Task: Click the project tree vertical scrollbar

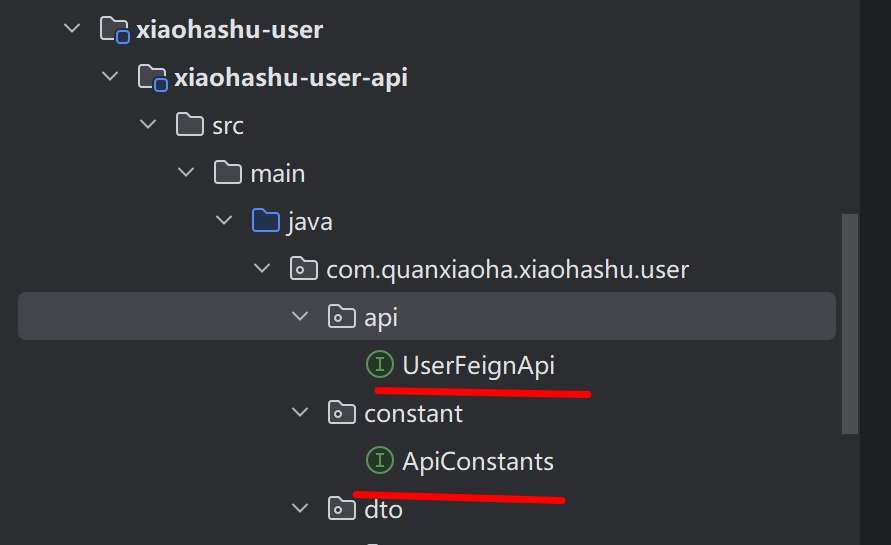Action: pyautogui.click(x=849, y=320)
